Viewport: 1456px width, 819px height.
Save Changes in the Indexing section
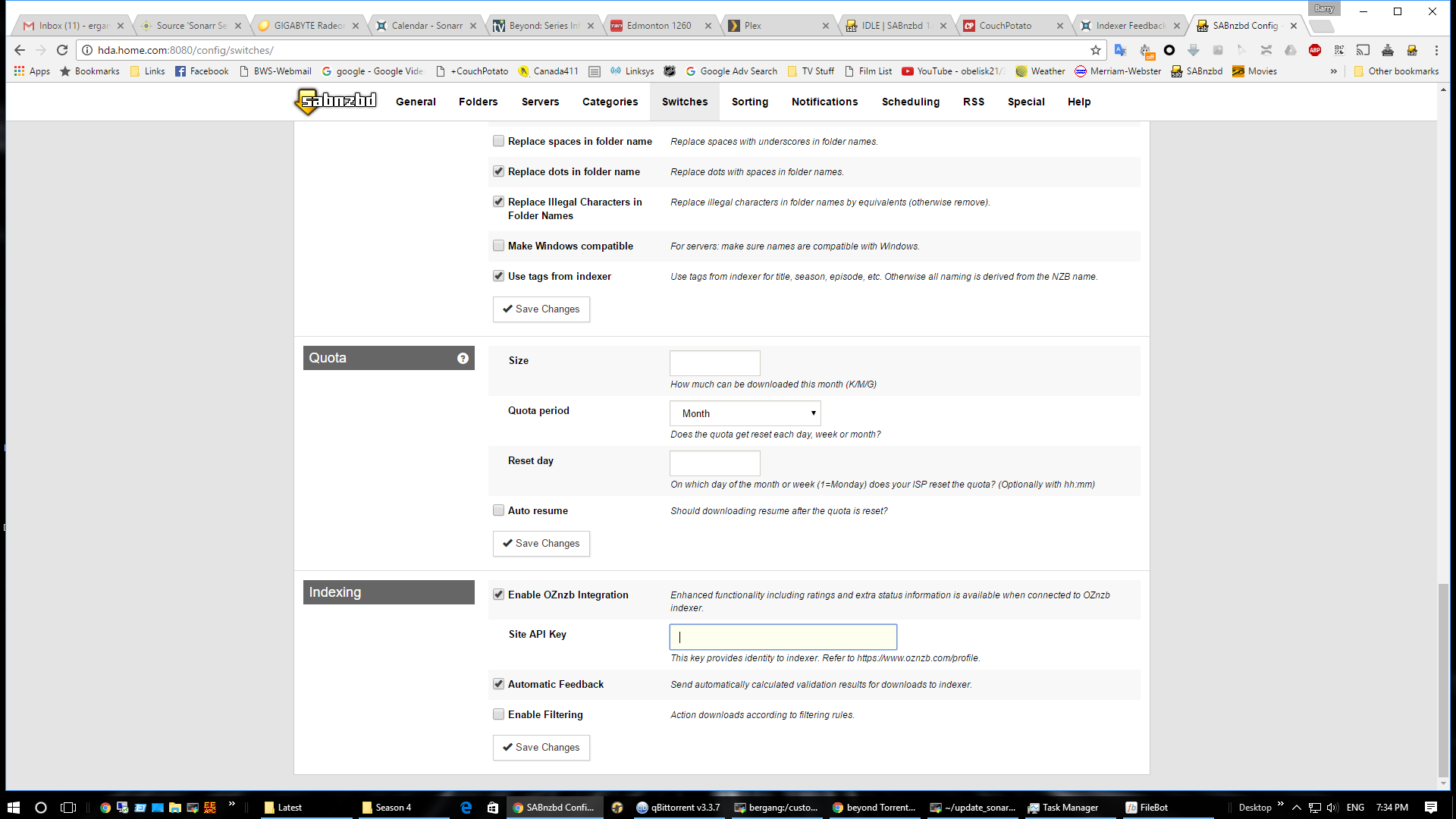(x=541, y=747)
